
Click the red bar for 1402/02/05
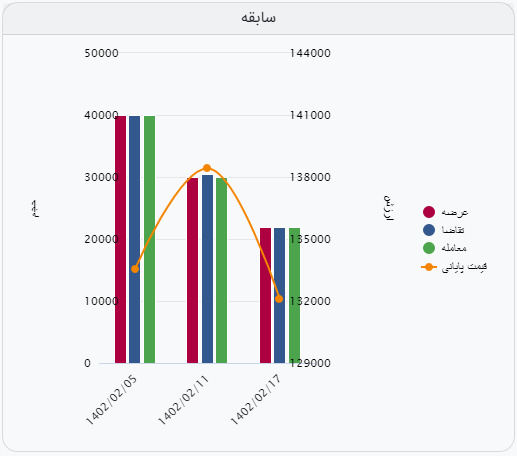(121, 240)
